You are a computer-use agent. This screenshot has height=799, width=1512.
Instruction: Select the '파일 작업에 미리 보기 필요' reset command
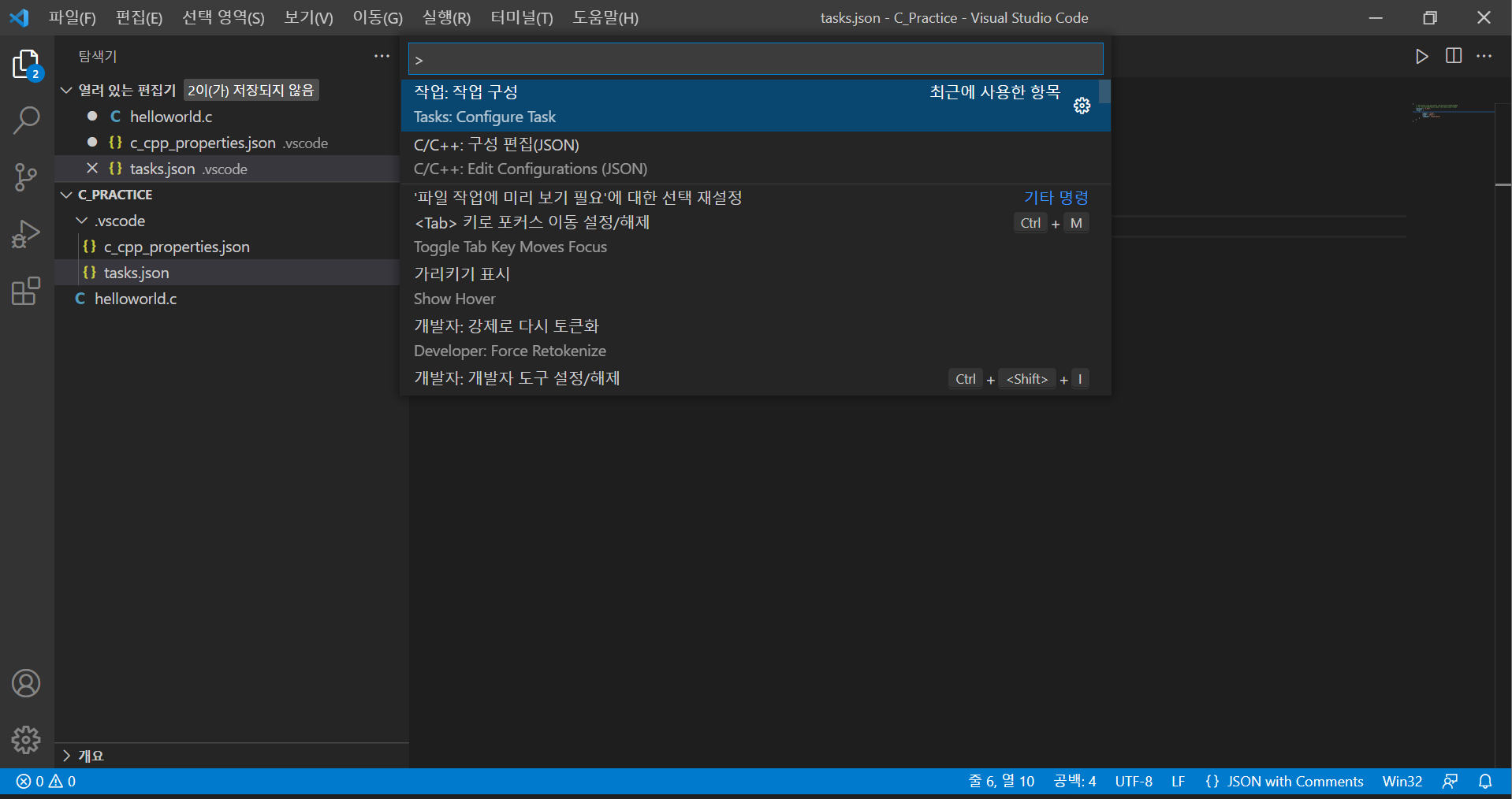coord(755,197)
